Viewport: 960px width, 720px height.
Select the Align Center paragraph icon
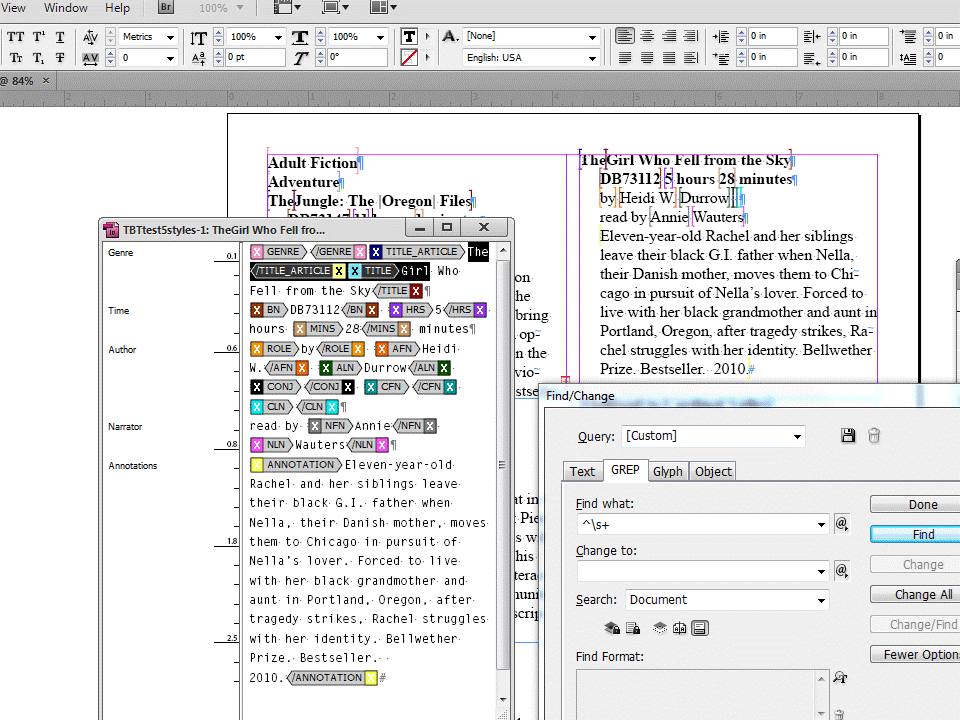[x=648, y=37]
